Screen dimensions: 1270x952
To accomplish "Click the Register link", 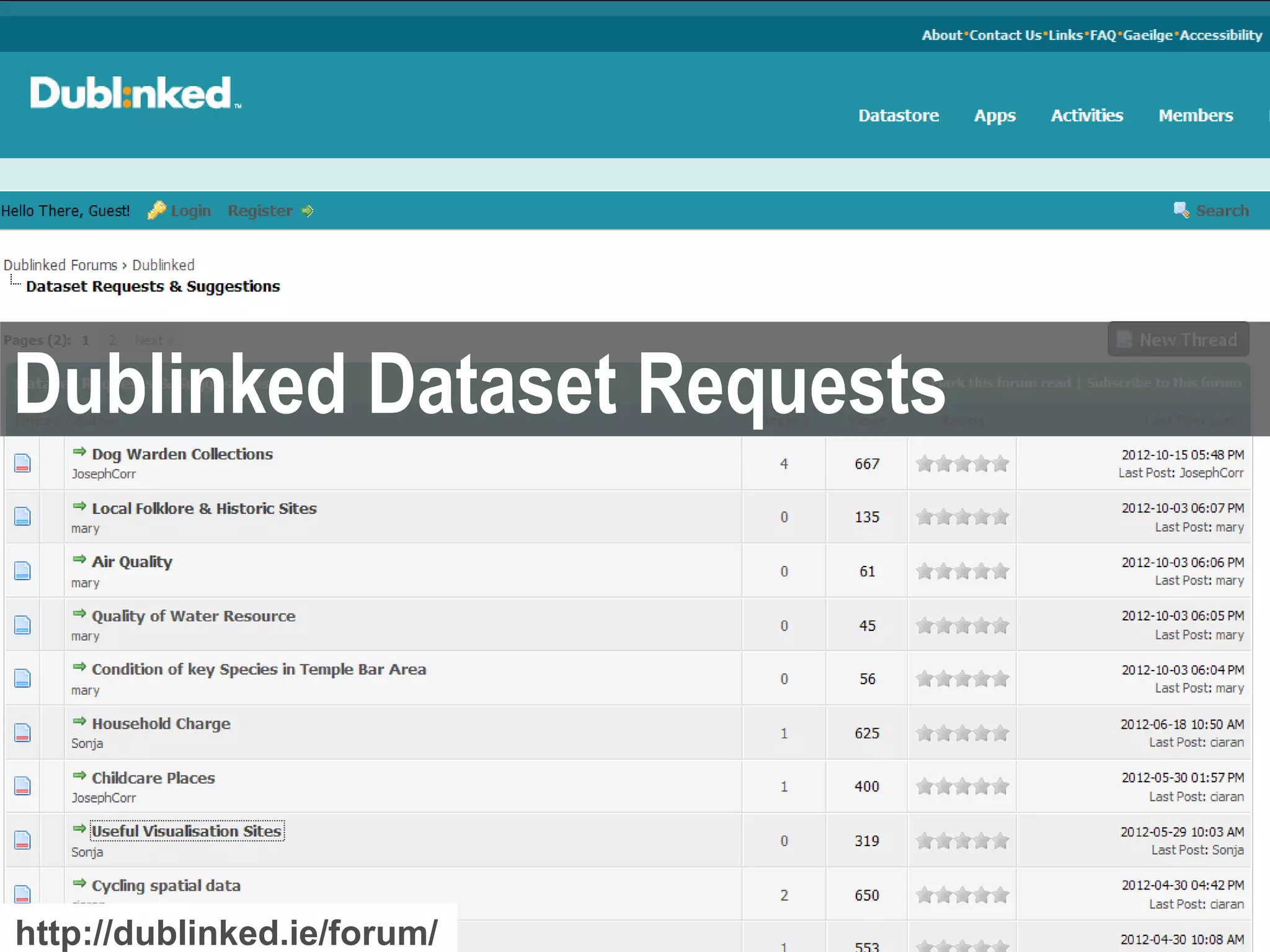I will click(260, 211).
